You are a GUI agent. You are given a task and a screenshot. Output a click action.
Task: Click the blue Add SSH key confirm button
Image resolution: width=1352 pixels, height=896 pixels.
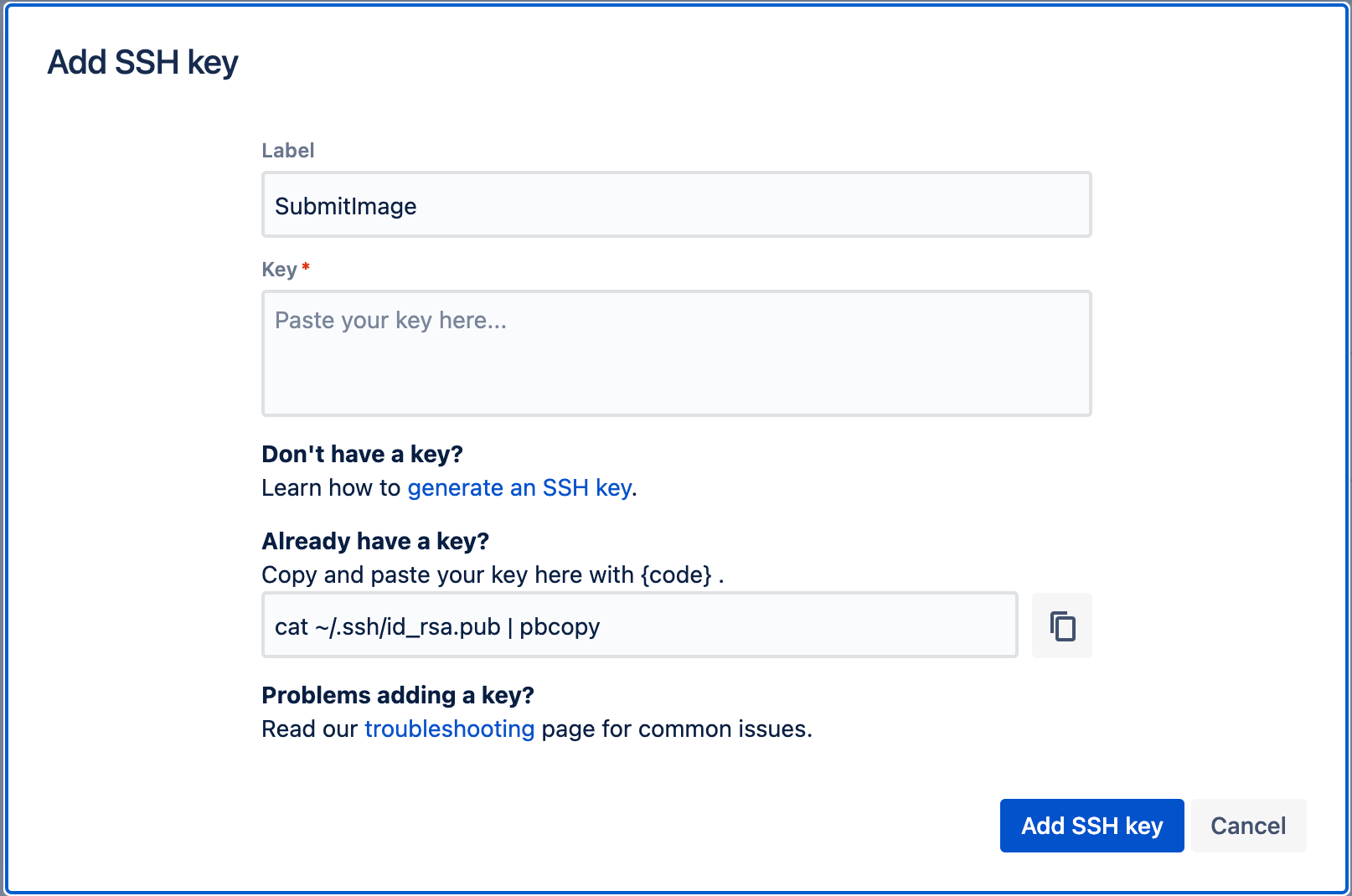tap(1091, 826)
